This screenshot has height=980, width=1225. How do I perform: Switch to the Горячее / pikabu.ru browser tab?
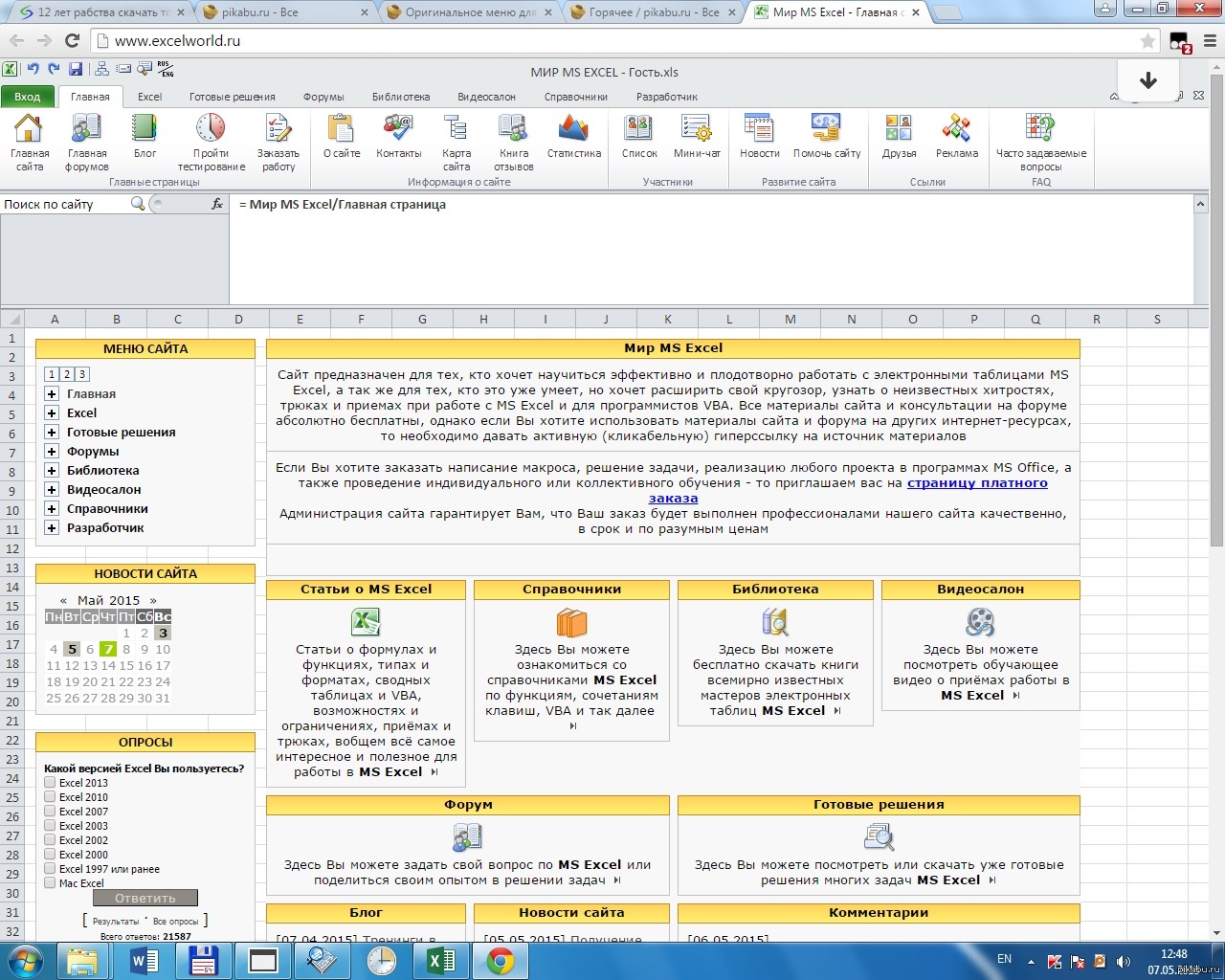[657, 12]
